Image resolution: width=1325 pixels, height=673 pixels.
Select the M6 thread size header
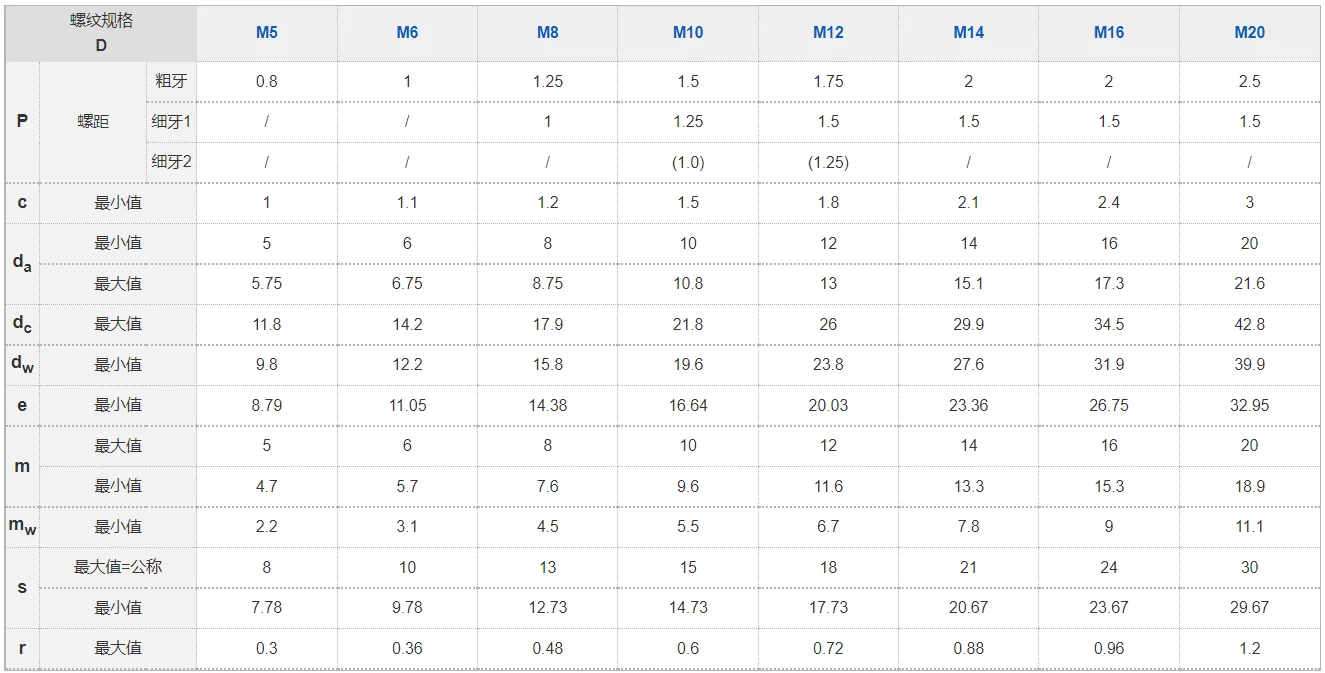[407, 32]
